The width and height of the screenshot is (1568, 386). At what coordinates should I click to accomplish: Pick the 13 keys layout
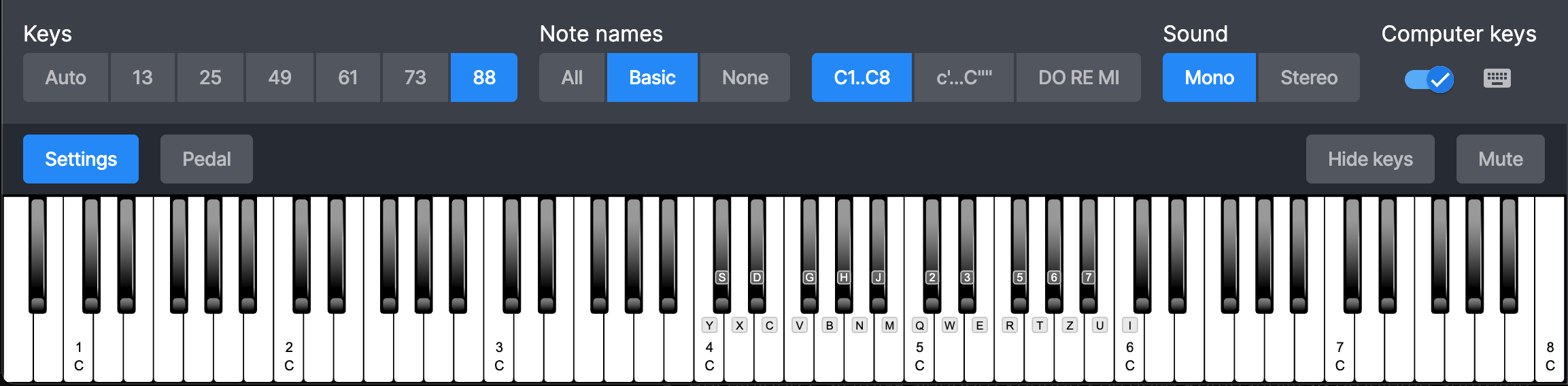tap(142, 77)
